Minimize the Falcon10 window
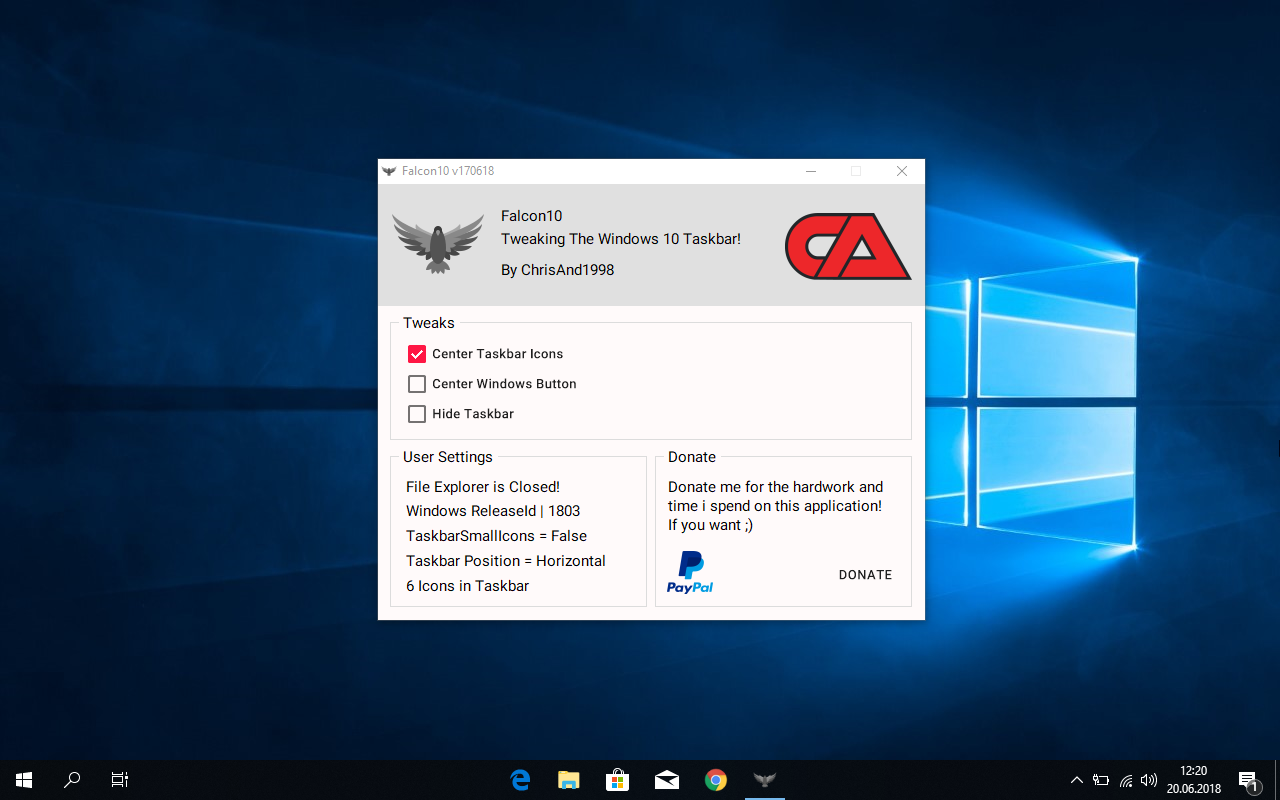 click(810, 171)
